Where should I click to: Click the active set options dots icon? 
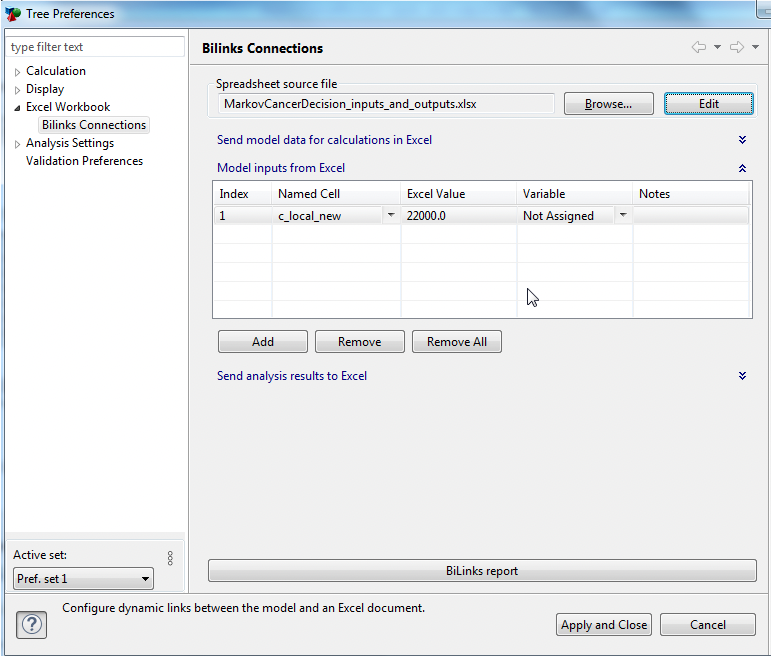pyautogui.click(x=170, y=558)
